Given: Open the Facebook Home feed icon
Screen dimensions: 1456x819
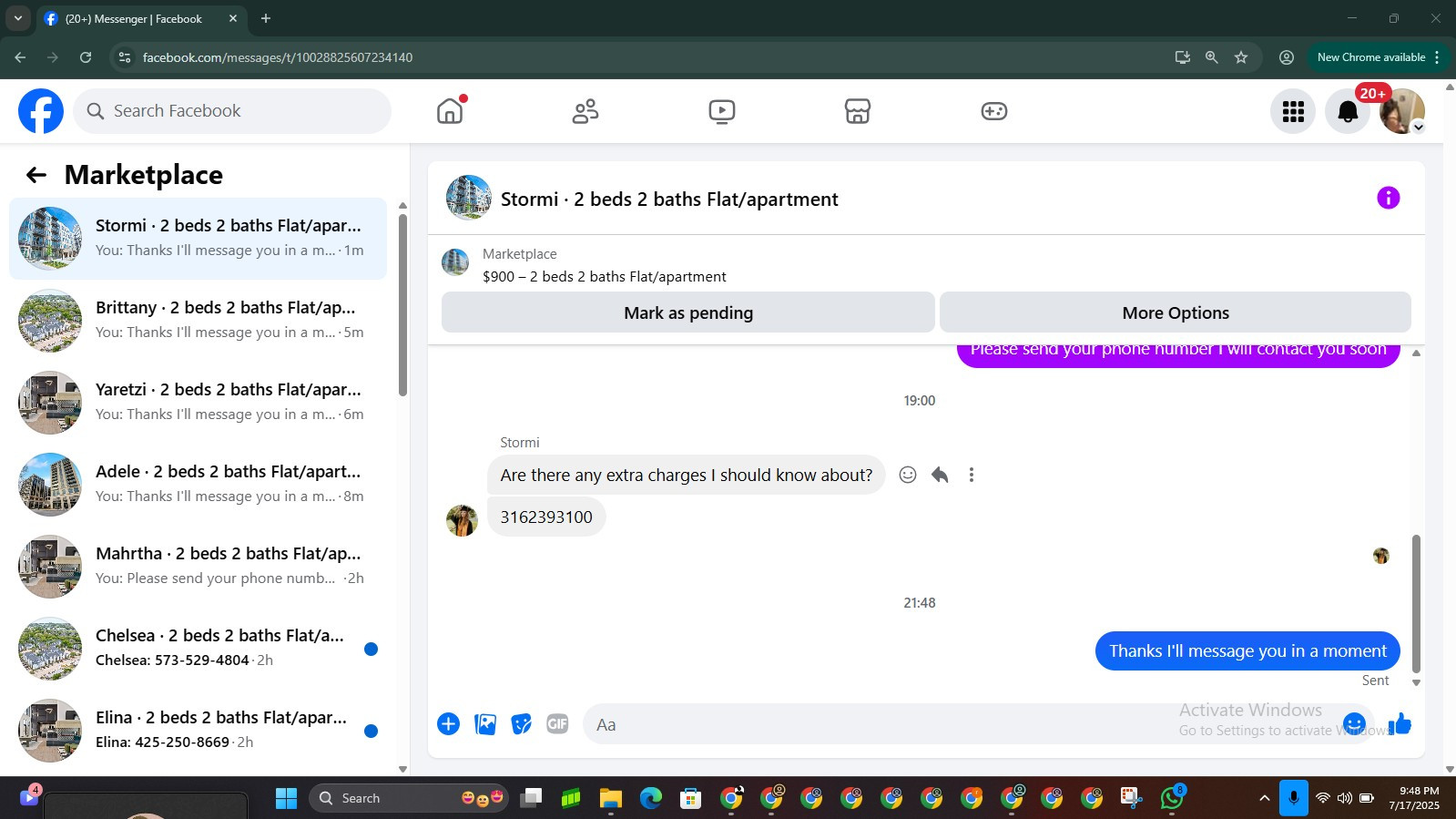Looking at the screenshot, I should [x=450, y=111].
